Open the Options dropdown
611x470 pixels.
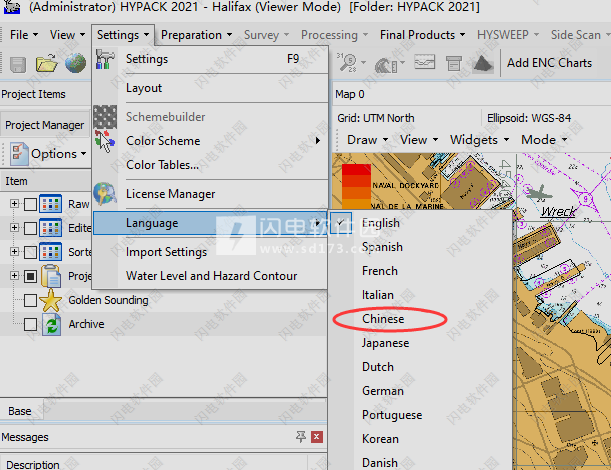[x=58, y=154]
